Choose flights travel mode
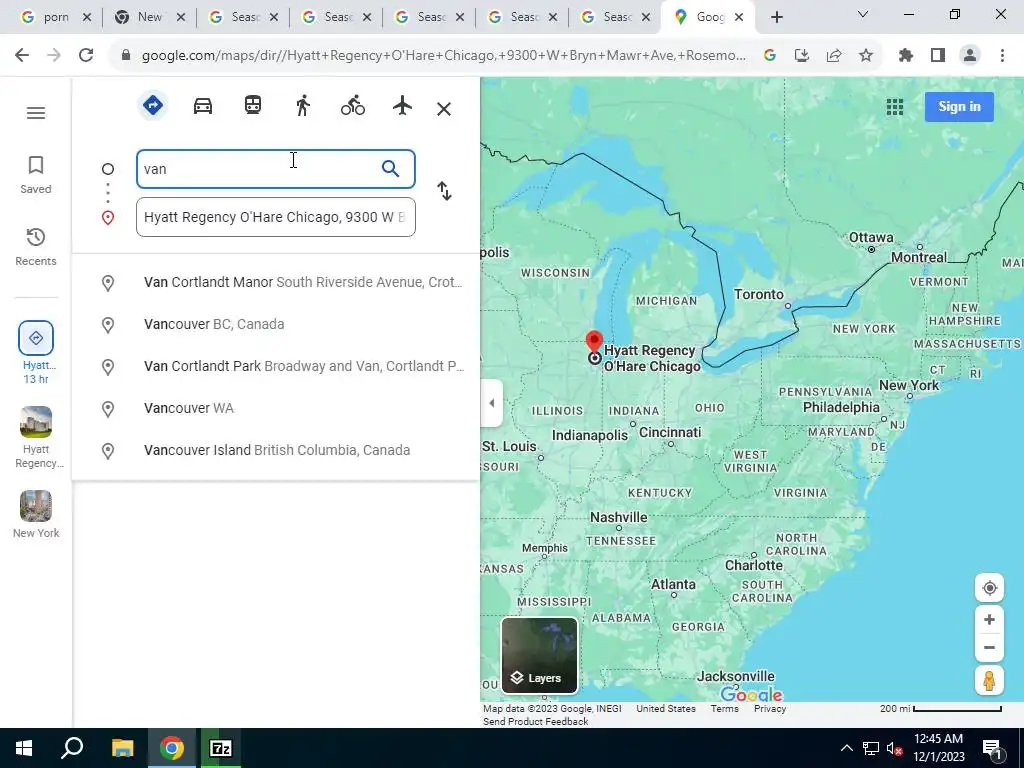The height and width of the screenshot is (768, 1024). click(x=402, y=105)
